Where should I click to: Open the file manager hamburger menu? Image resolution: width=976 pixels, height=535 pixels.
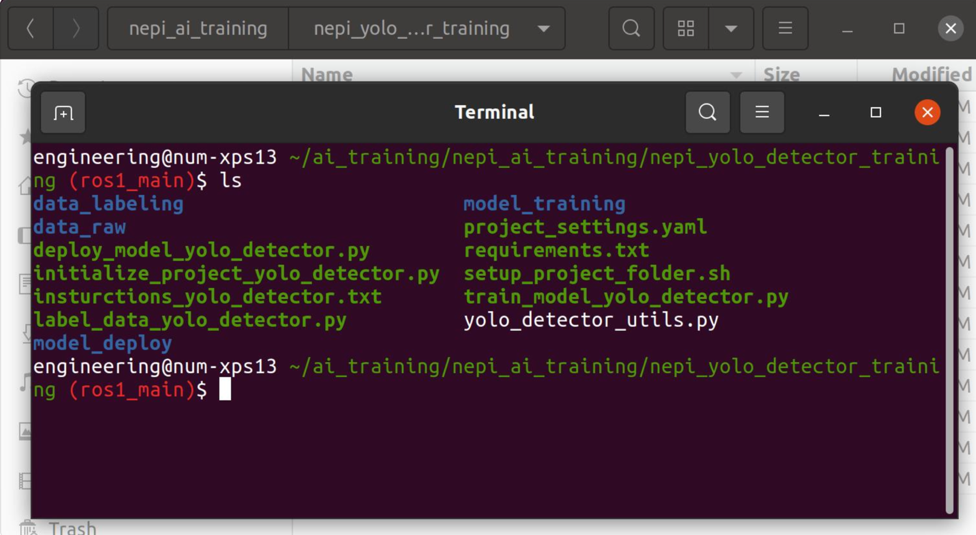click(x=785, y=29)
